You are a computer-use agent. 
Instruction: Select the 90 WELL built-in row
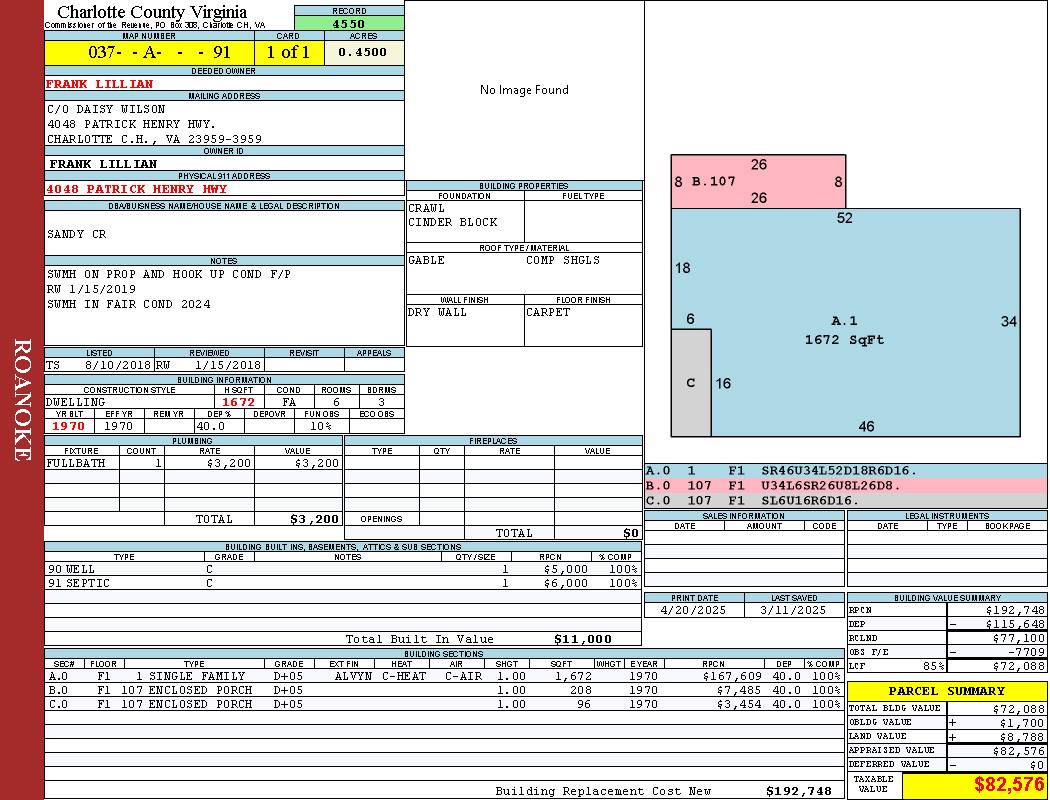pyautogui.click(x=343, y=570)
